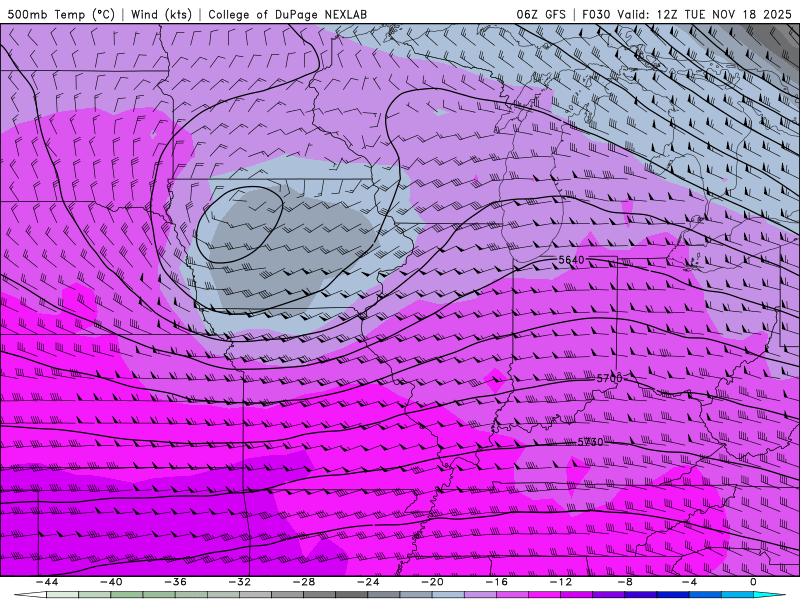
Task: Click the -16 colorbar tick label
Action: tap(496, 582)
